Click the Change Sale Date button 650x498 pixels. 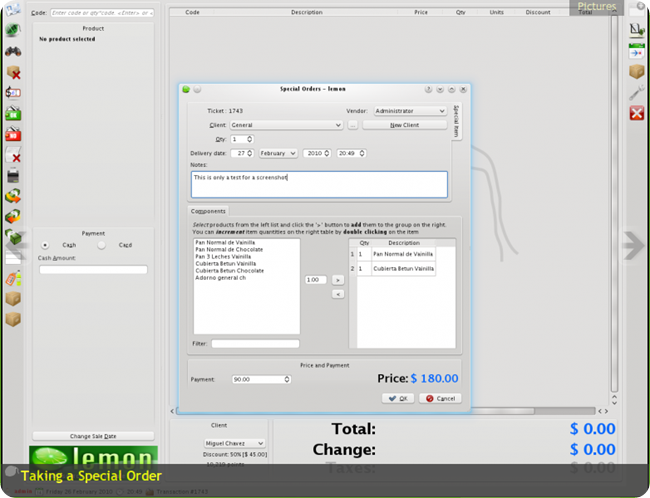coord(93,436)
